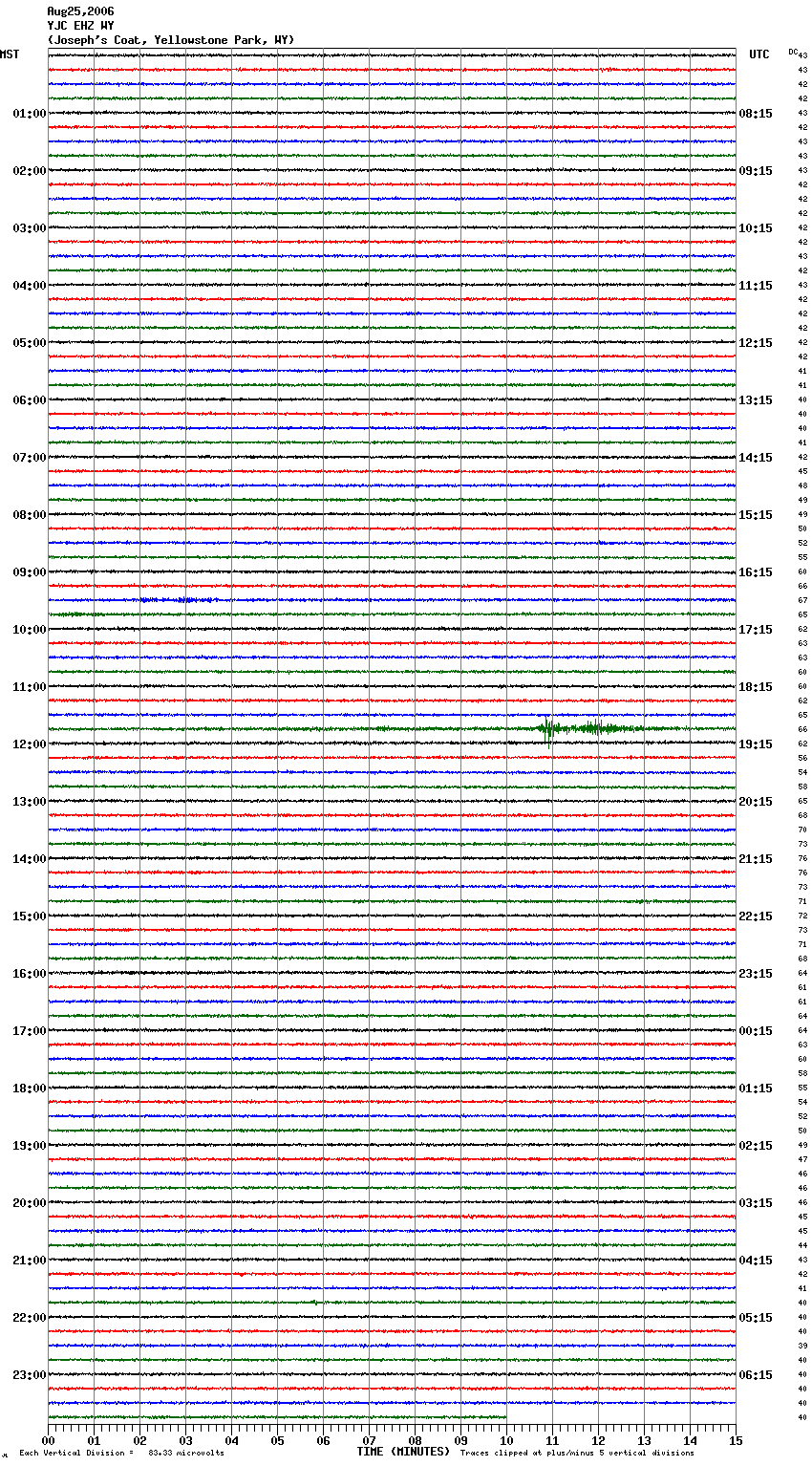Image resolution: width=812 pixels, height=1466 pixels.
Task: Click the 'UTC' time zone label
Action: point(759,54)
